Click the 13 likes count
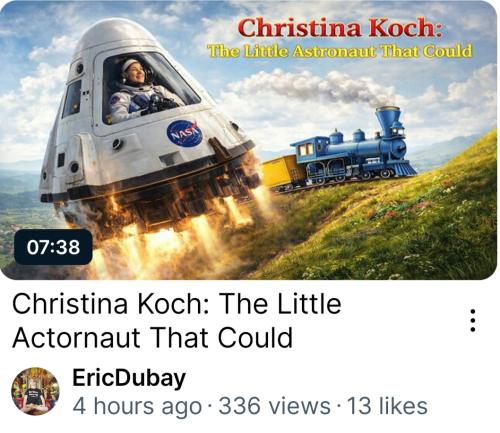Image resolution: width=500 pixels, height=433 pixels. 387,406
